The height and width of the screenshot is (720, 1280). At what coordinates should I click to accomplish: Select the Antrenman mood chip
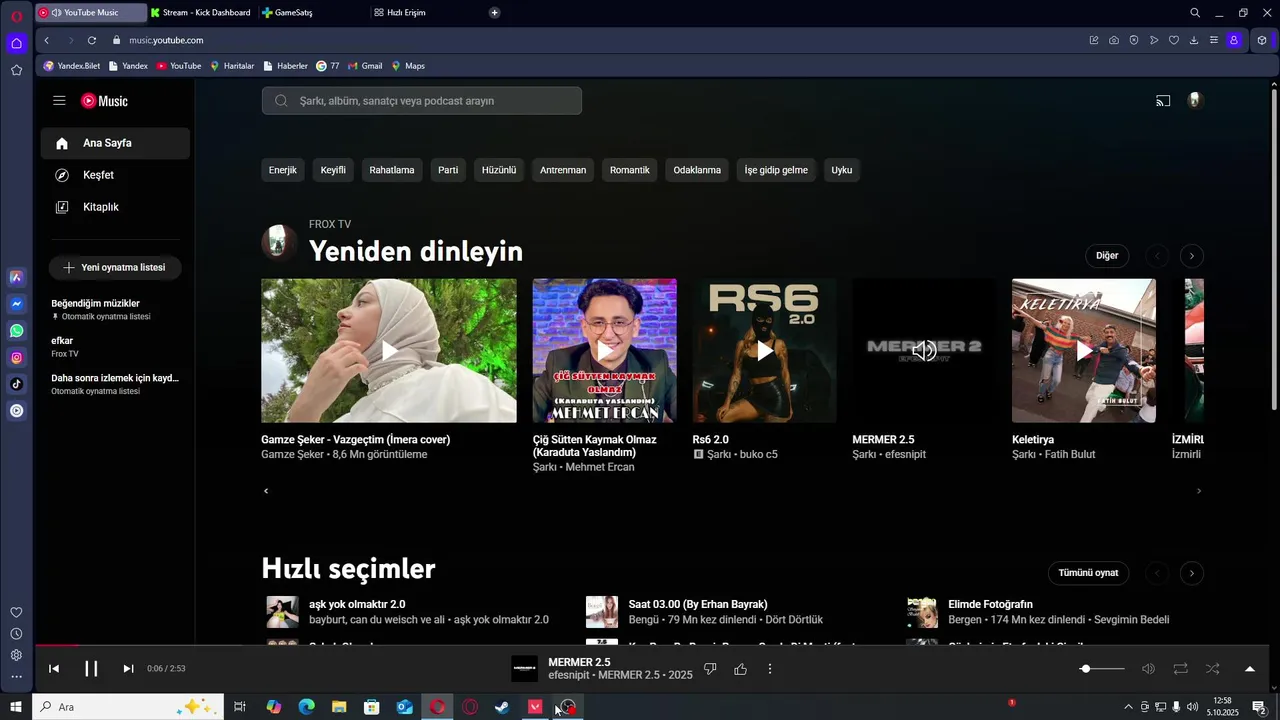(563, 170)
